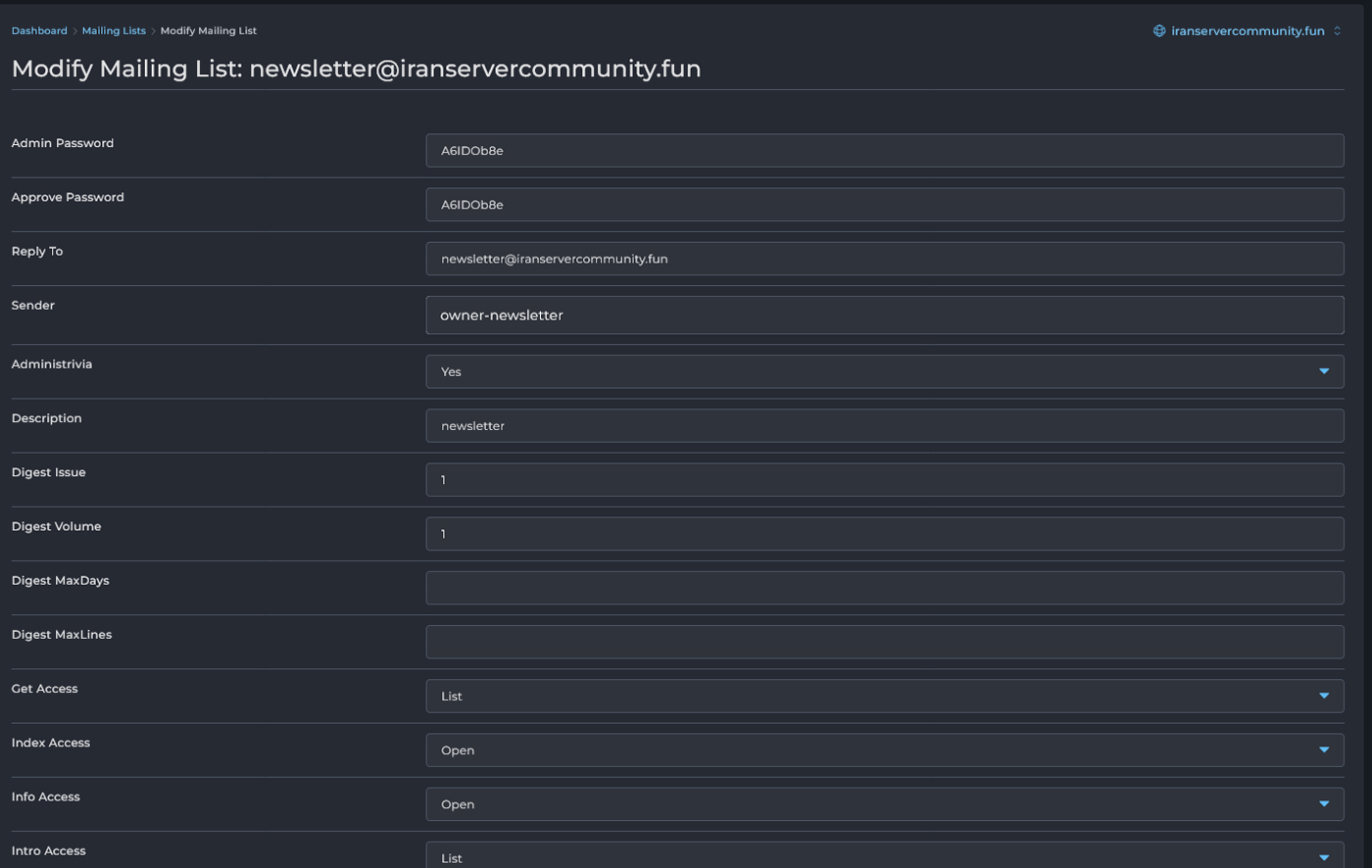Screen dimensions: 1372x868
Task: Edit the Description field containing newsletter
Action: (882, 425)
